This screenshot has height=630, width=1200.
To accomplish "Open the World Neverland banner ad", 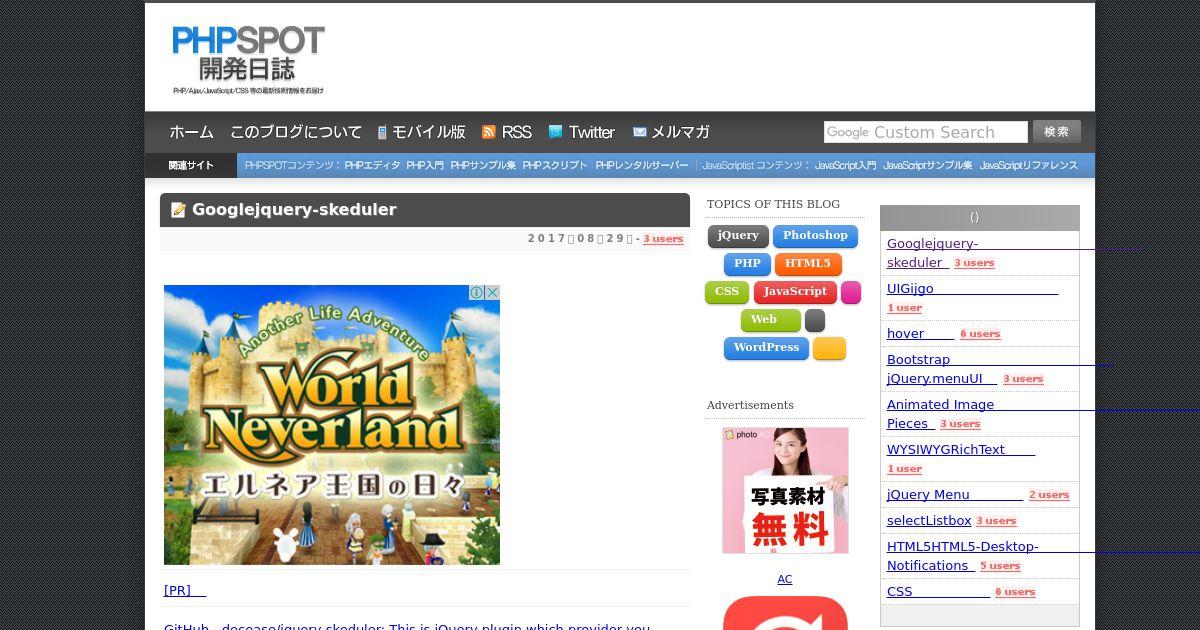I will click(x=332, y=425).
